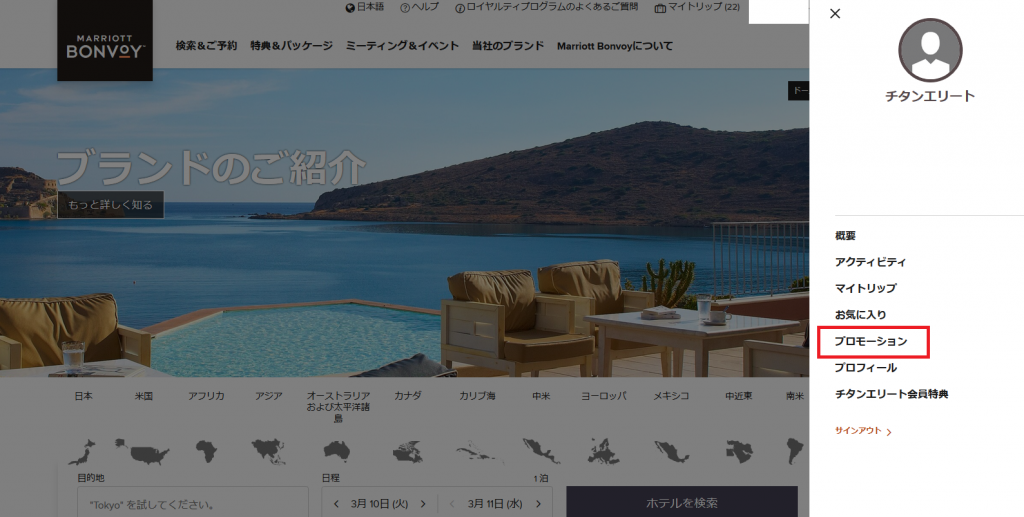Open 検索＆ご予約 navigation menu
The height and width of the screenshot is (517, 1024).
click(x=206, y=46)
